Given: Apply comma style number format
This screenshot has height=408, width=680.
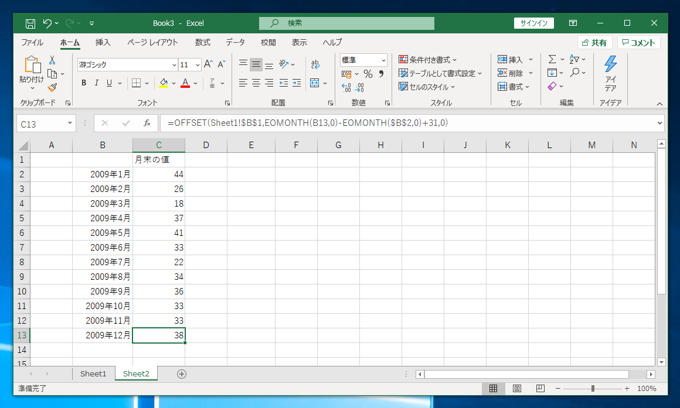Looking at the screenshot, I should [381, 74].
